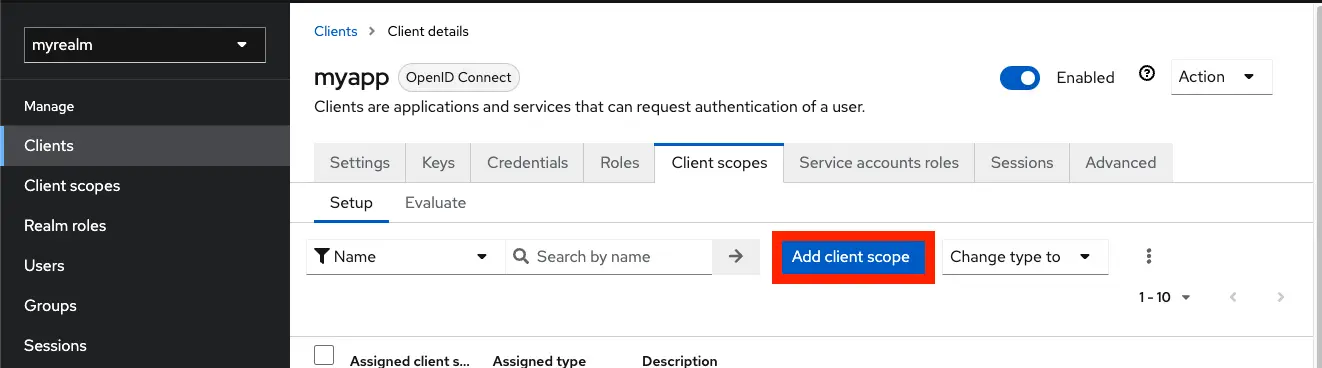Screen dimensions: 1322x368
Task: Open Users in the sidebar
Action: [145, 266]
